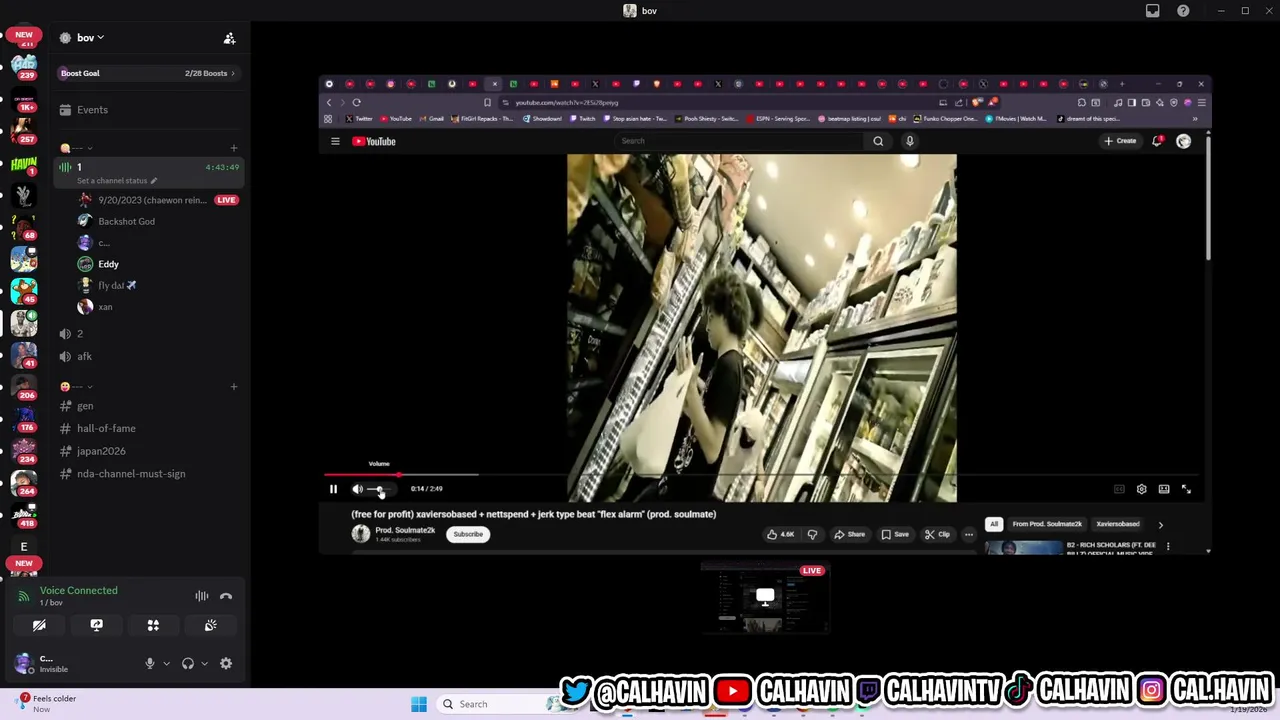Collapse the text channels category
Image resolution: width=1280 pixels, height=720 pixels.
click(77, 387)
